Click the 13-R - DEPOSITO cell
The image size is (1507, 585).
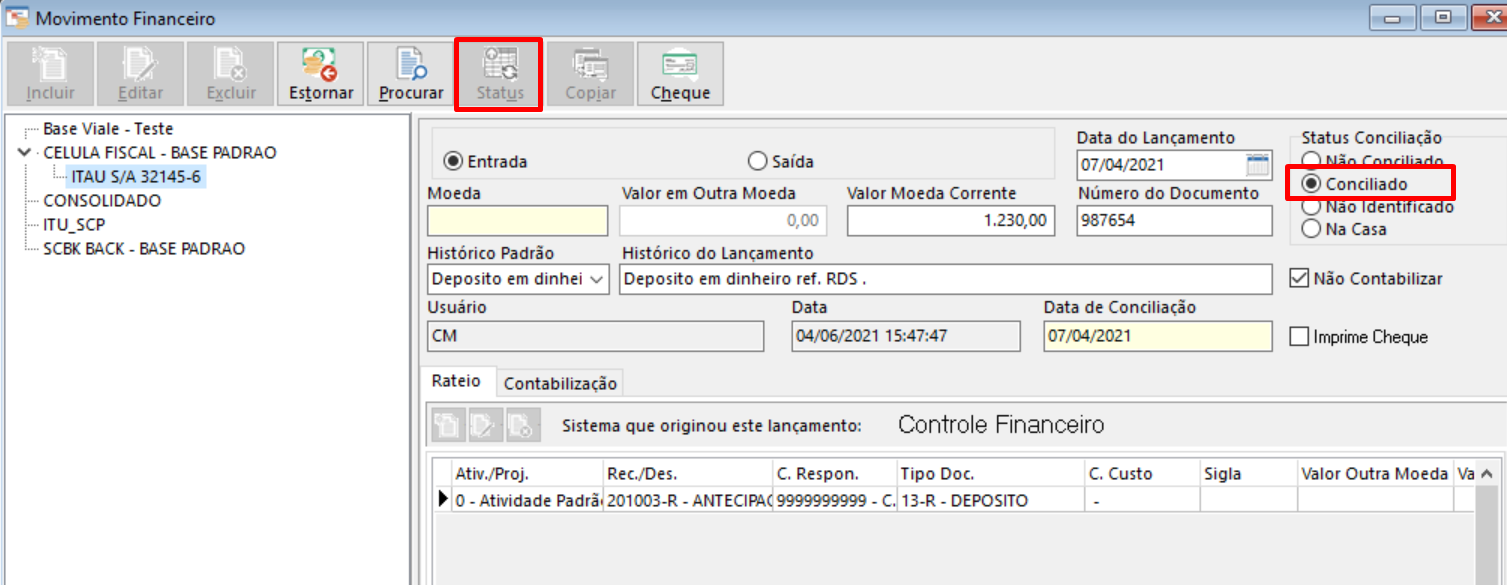pyautogui.click(x=990, y=500)
